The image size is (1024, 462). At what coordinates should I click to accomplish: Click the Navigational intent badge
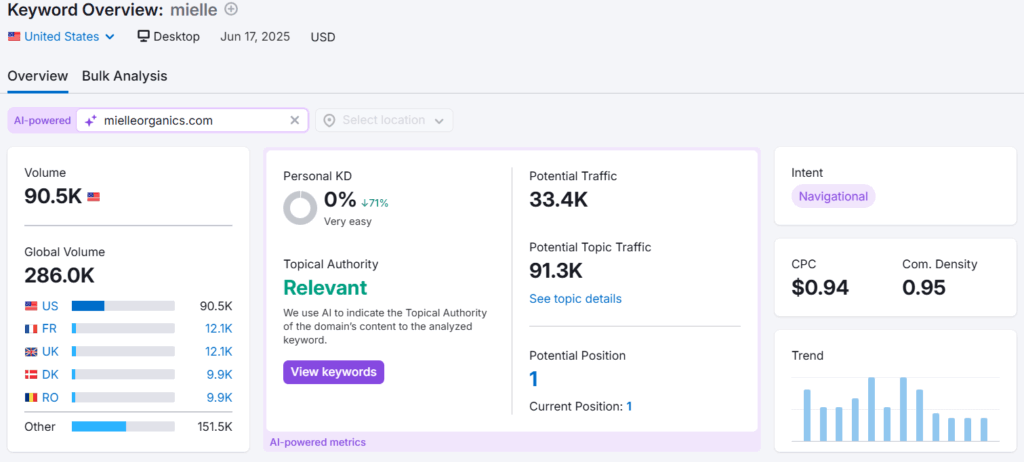833,196
